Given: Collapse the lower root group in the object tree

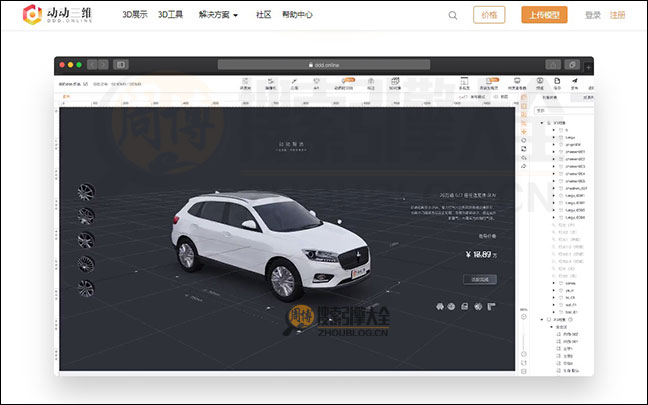Looking at the screenshot, I should point(542,319).
